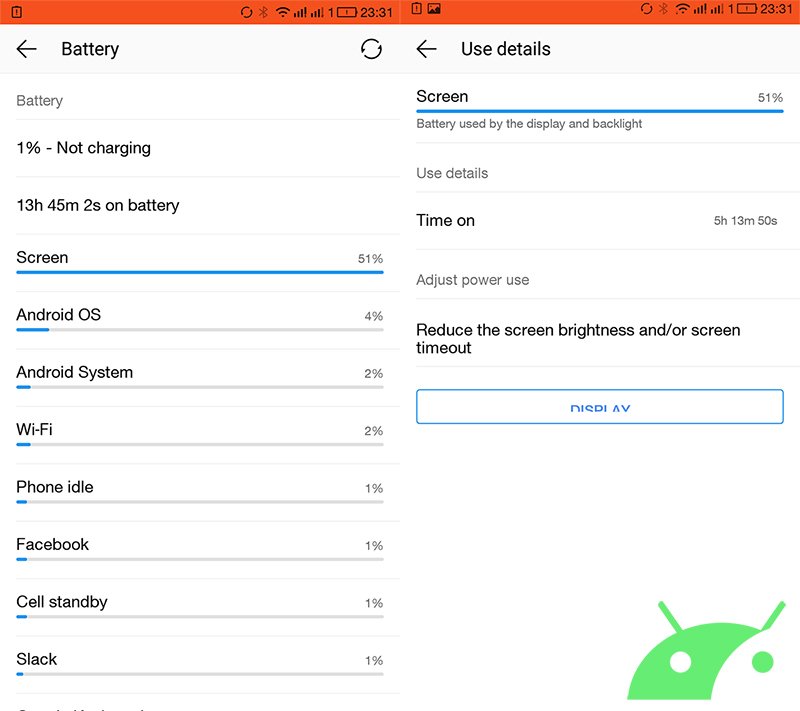Go back from the Battery screen
The height and width of the screenshot is (711, 800).
point(27,49)
